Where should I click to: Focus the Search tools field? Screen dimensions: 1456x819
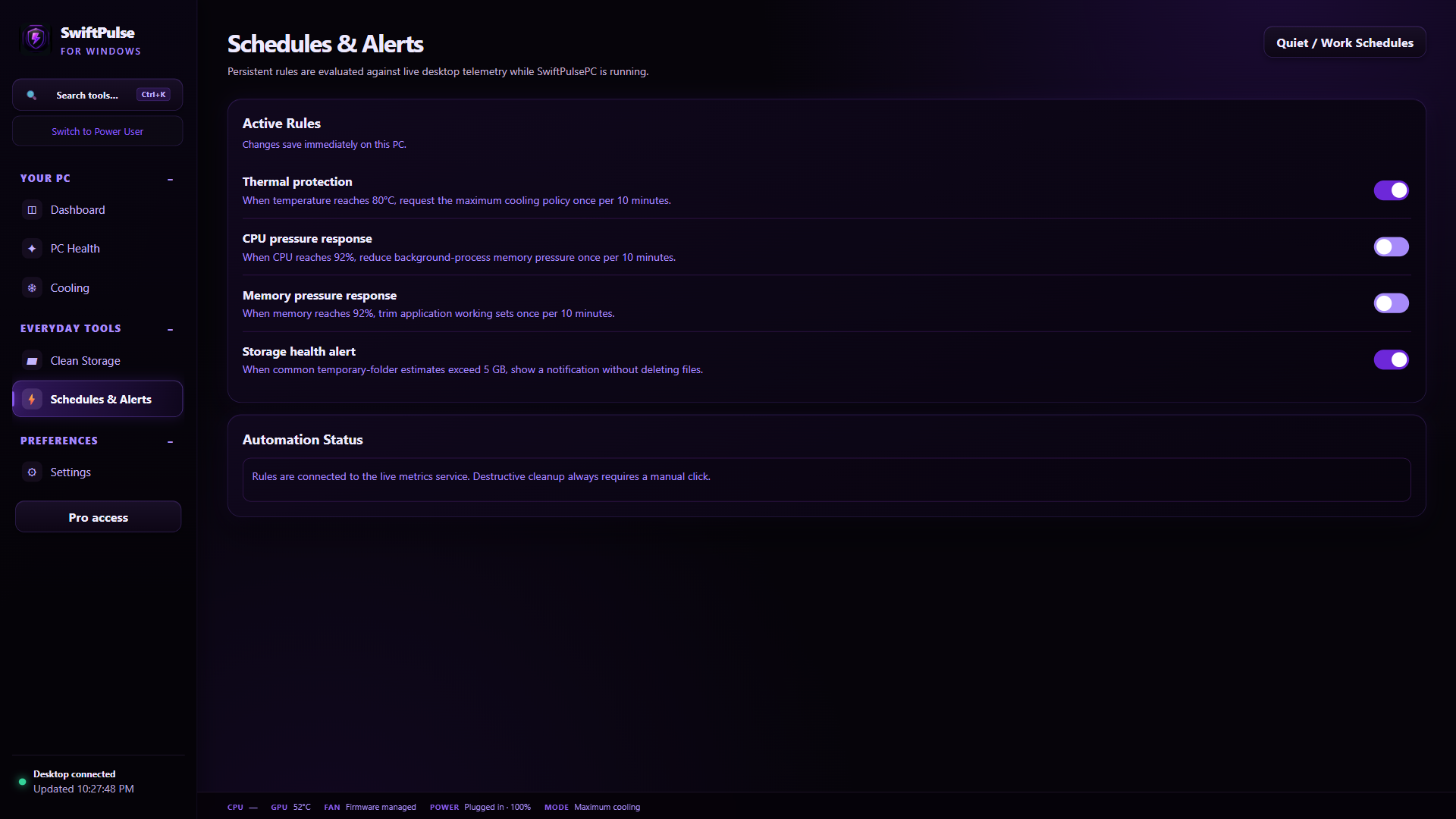coord(97,95)
